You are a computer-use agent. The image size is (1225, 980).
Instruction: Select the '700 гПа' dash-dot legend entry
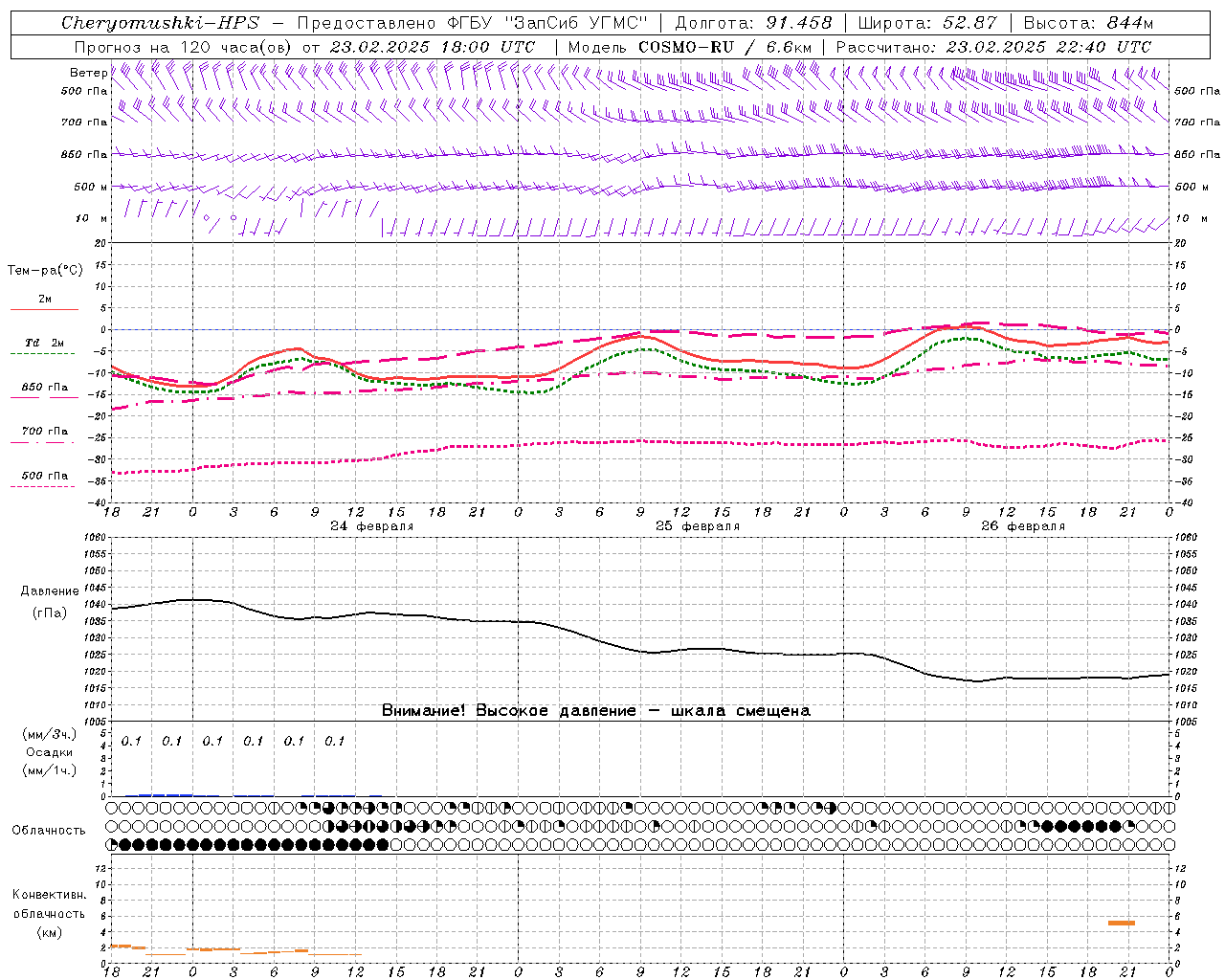pos(45,431)
